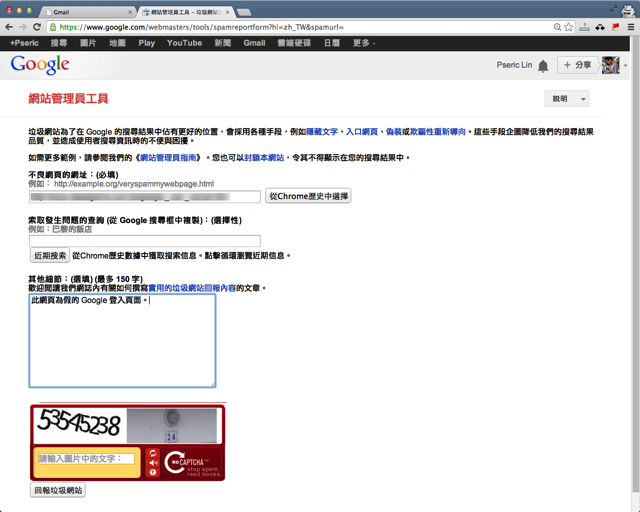Play the audio CAPTCHA challenge

(x=153, y=463)
